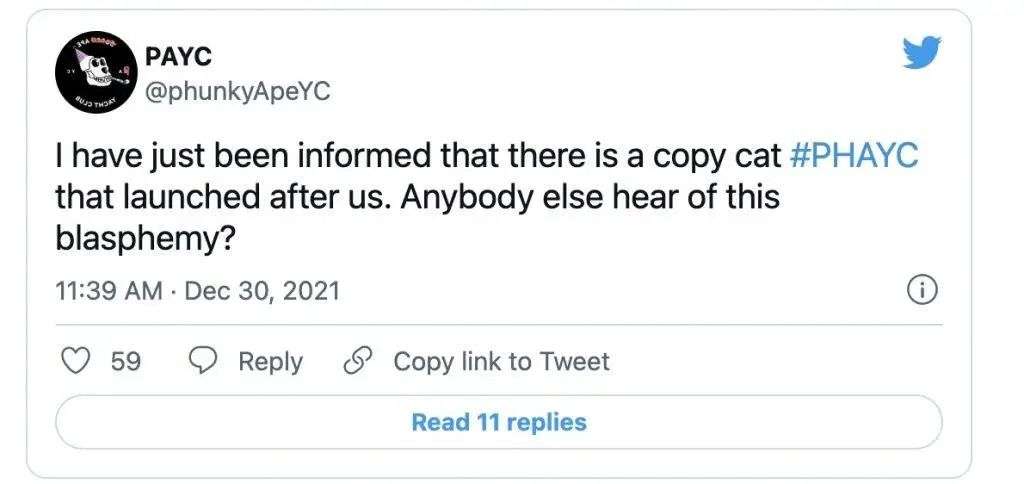This screenshot has height=484, width=1024.
Task: Click the divider line above actions
Action: (x=499, y=325)
